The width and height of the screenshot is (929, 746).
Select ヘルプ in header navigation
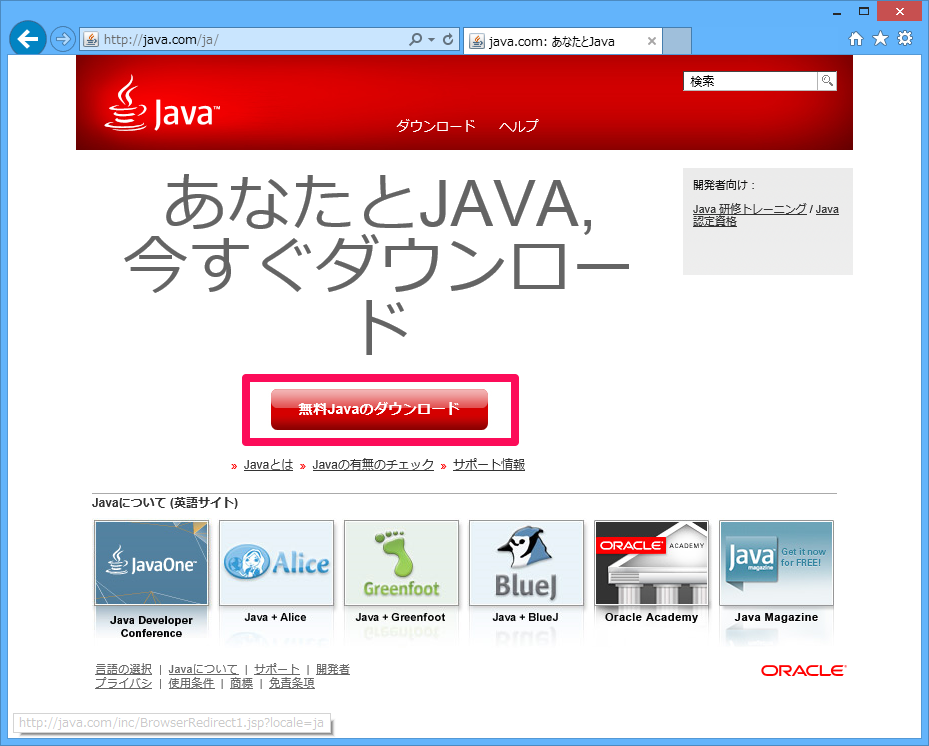click(x=518, y=126)
